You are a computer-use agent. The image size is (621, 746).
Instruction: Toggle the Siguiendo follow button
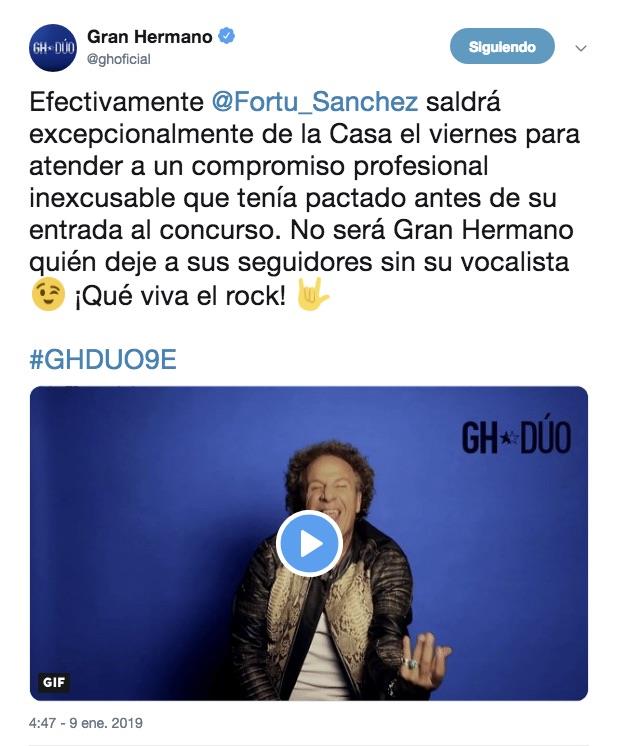[502, 46]
